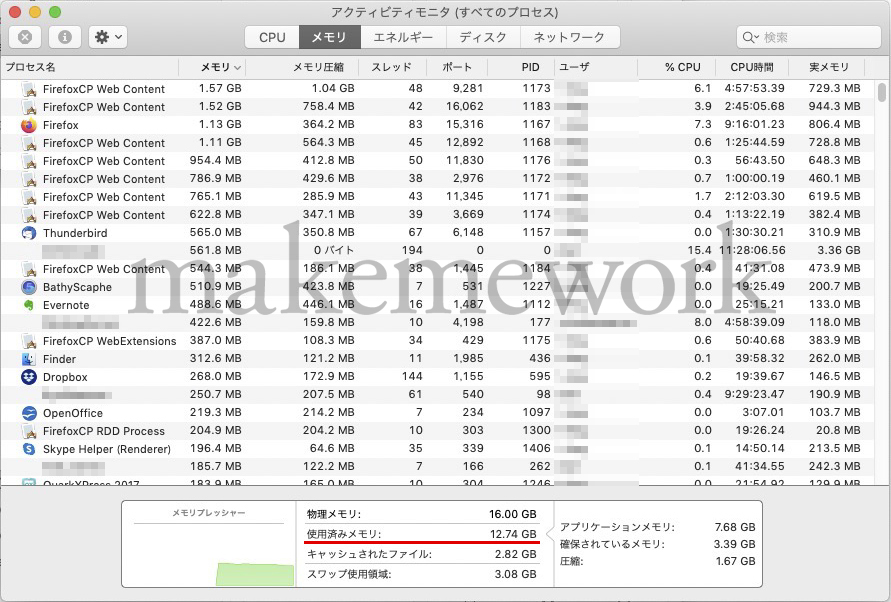Click the FirefoxCP RDD Process icon
Screen dimensions: 891x602
(29, 431)
